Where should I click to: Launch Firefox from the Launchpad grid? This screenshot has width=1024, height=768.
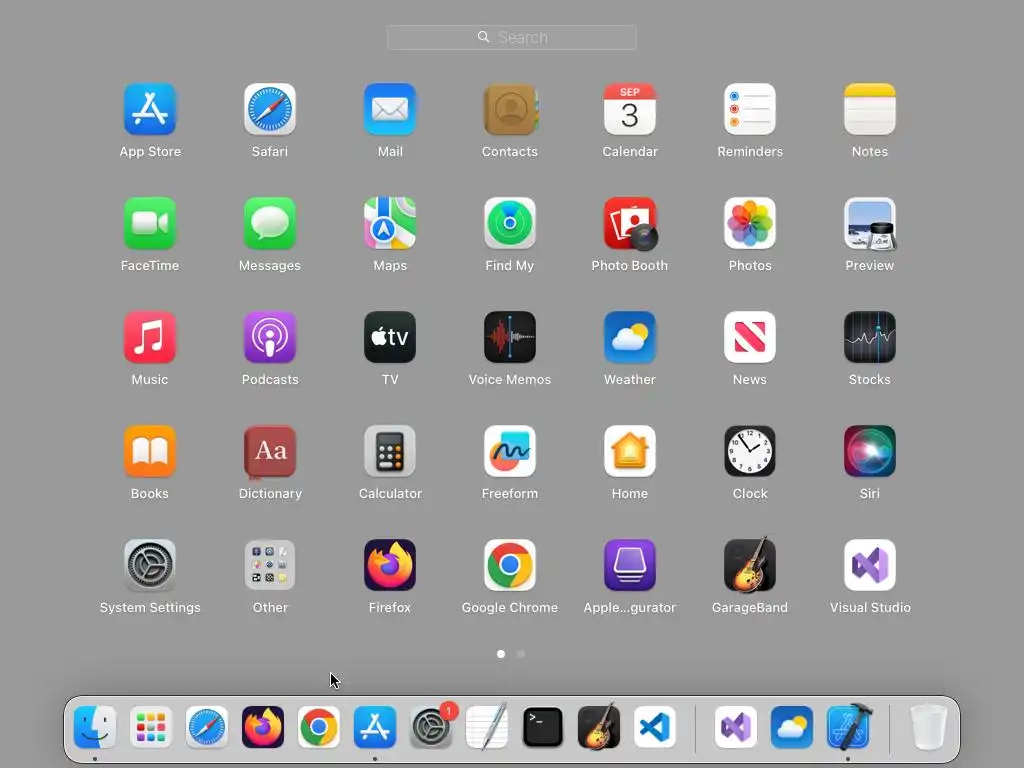click(x=390, y=565)
